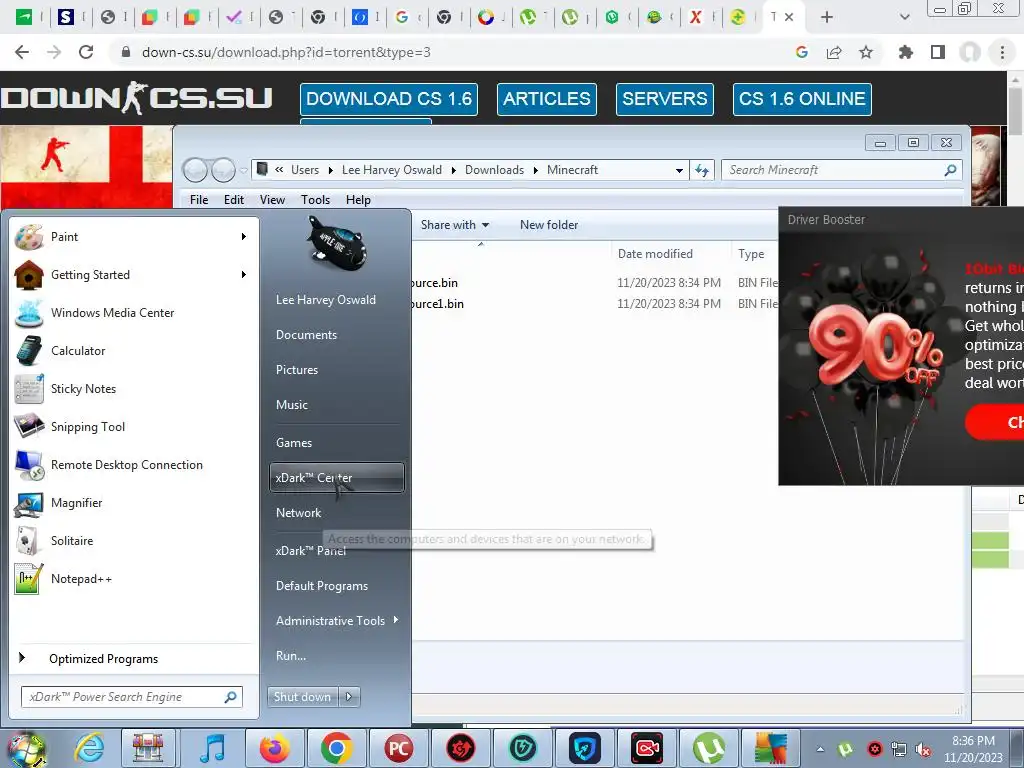Image resolution: width=1024 pixels, height=768 pixels.
Task: Go to the ARTICLES page
Action: pyautogui.click(x=547, y=99)
